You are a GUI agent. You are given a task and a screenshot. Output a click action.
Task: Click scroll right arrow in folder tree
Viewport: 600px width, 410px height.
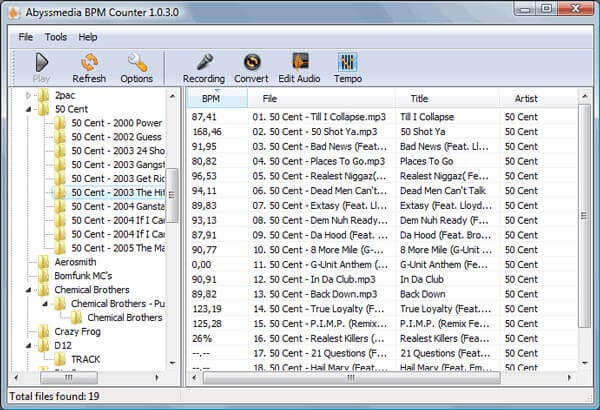pyautogui.click(x=157, y=378)
